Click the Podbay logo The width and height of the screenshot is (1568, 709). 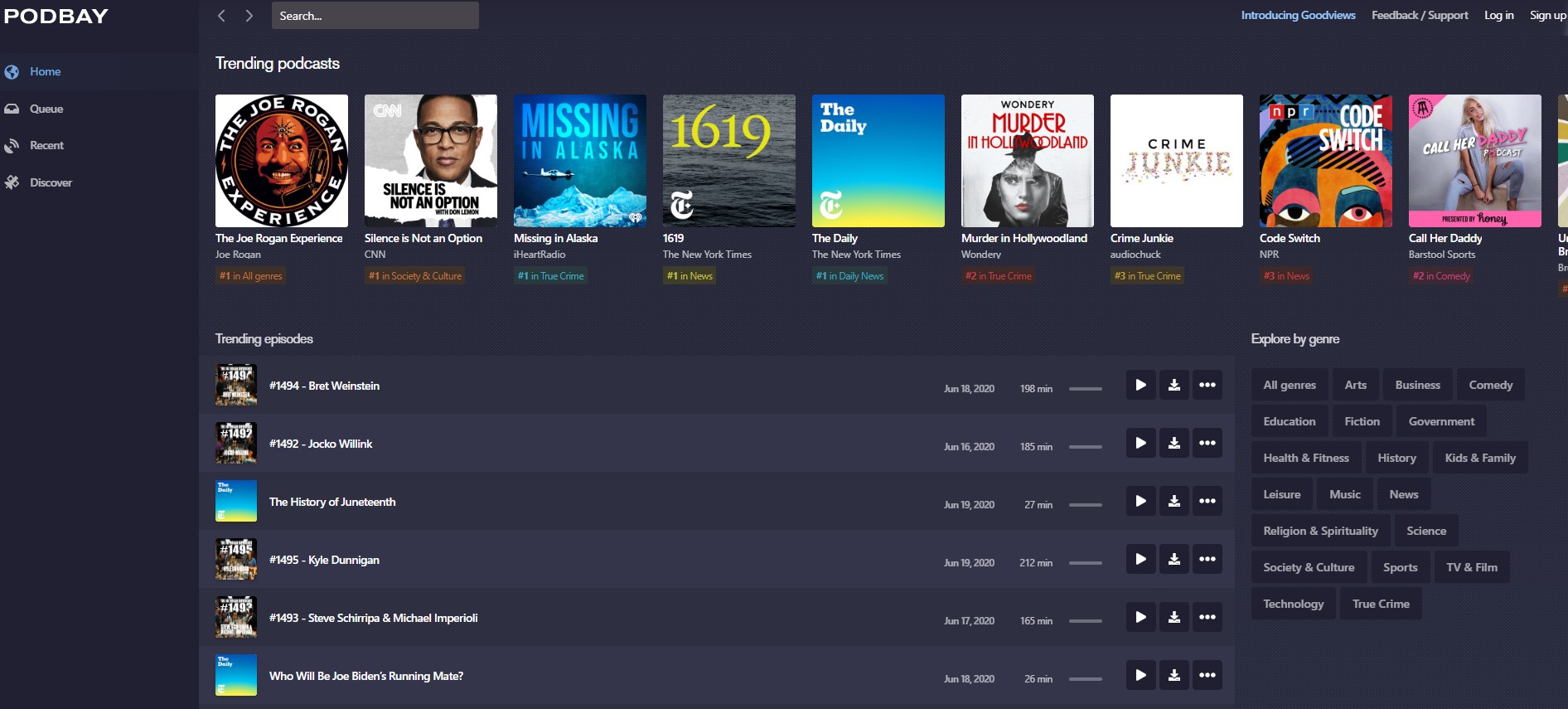(56, 17)
